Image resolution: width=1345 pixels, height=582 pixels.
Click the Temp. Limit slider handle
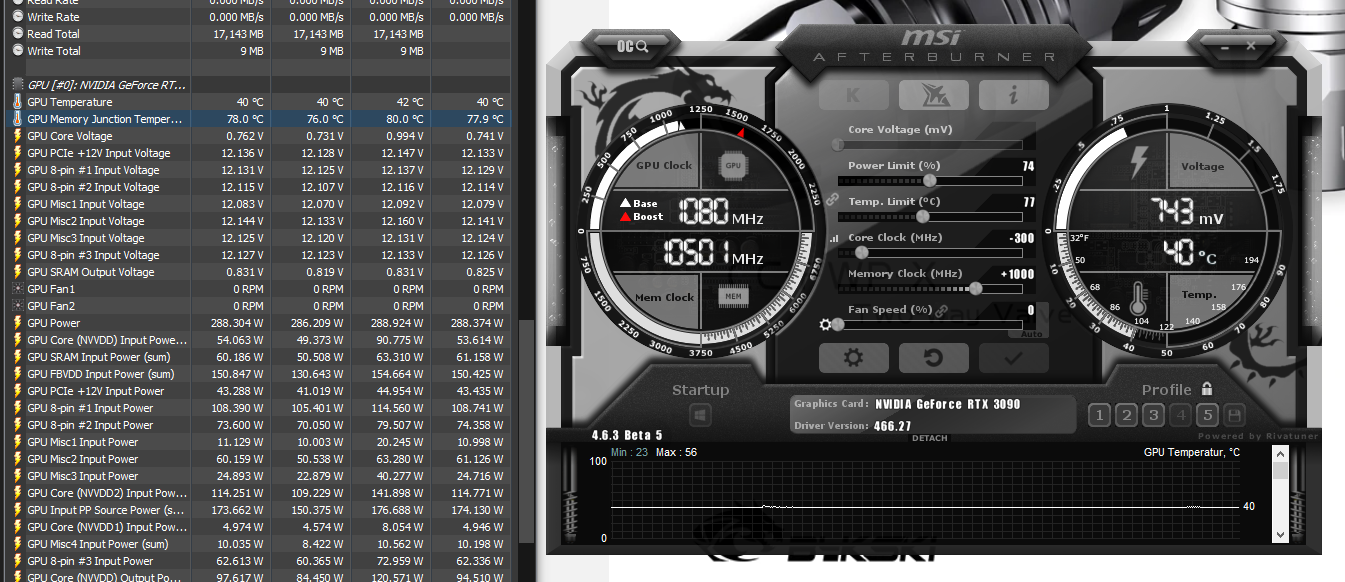click(x=922, y=217)
